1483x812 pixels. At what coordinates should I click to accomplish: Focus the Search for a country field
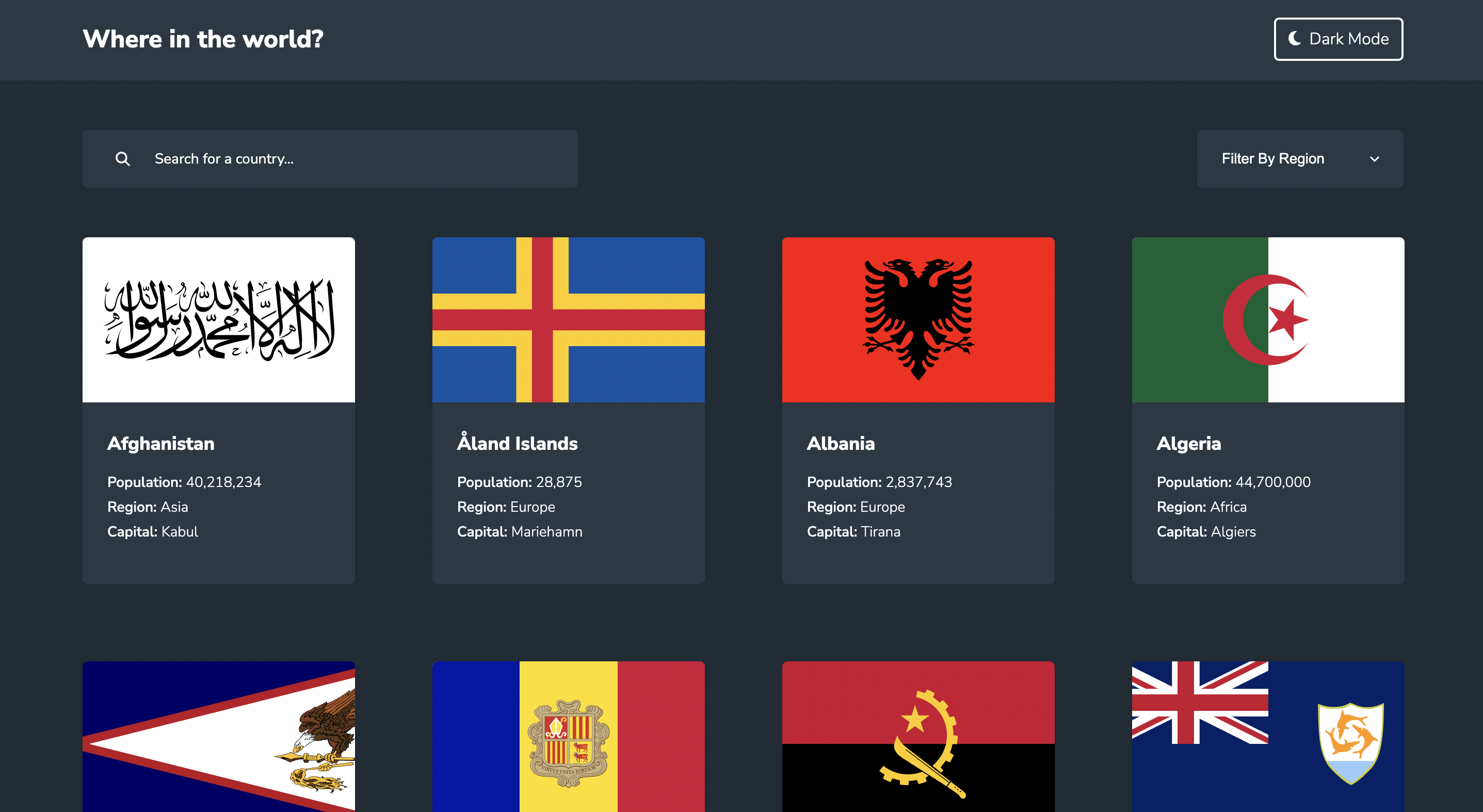tap(357, 159)
